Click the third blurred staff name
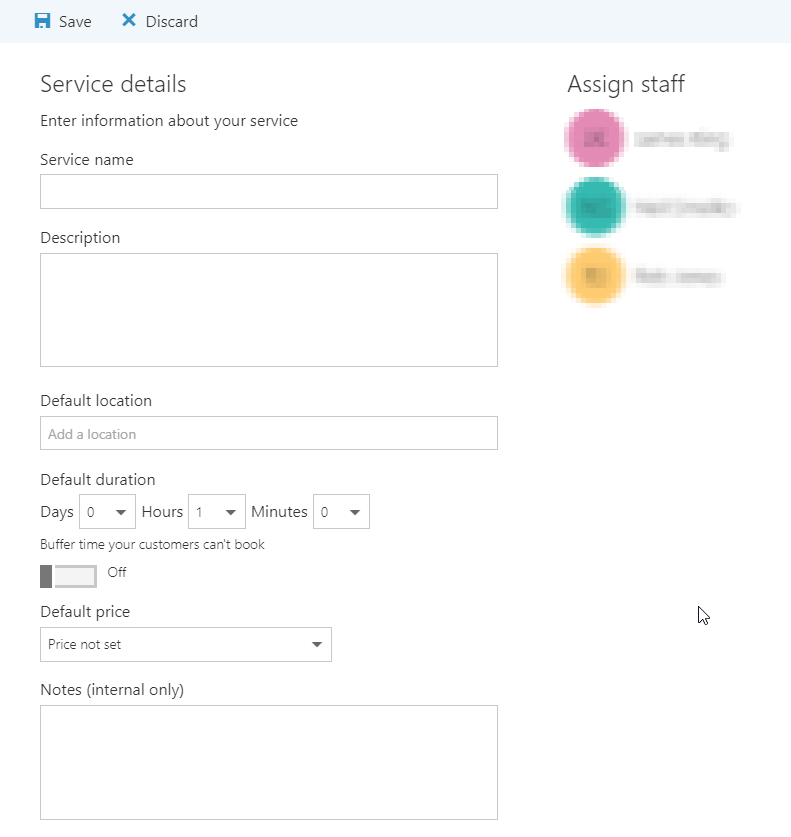 (678, 277)
